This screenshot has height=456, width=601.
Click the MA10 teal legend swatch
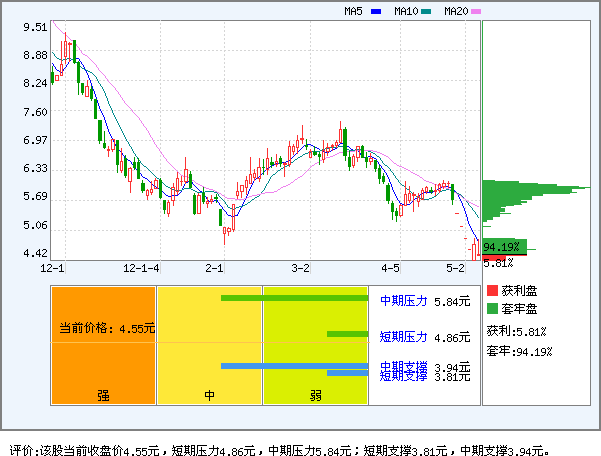[426, 11]
